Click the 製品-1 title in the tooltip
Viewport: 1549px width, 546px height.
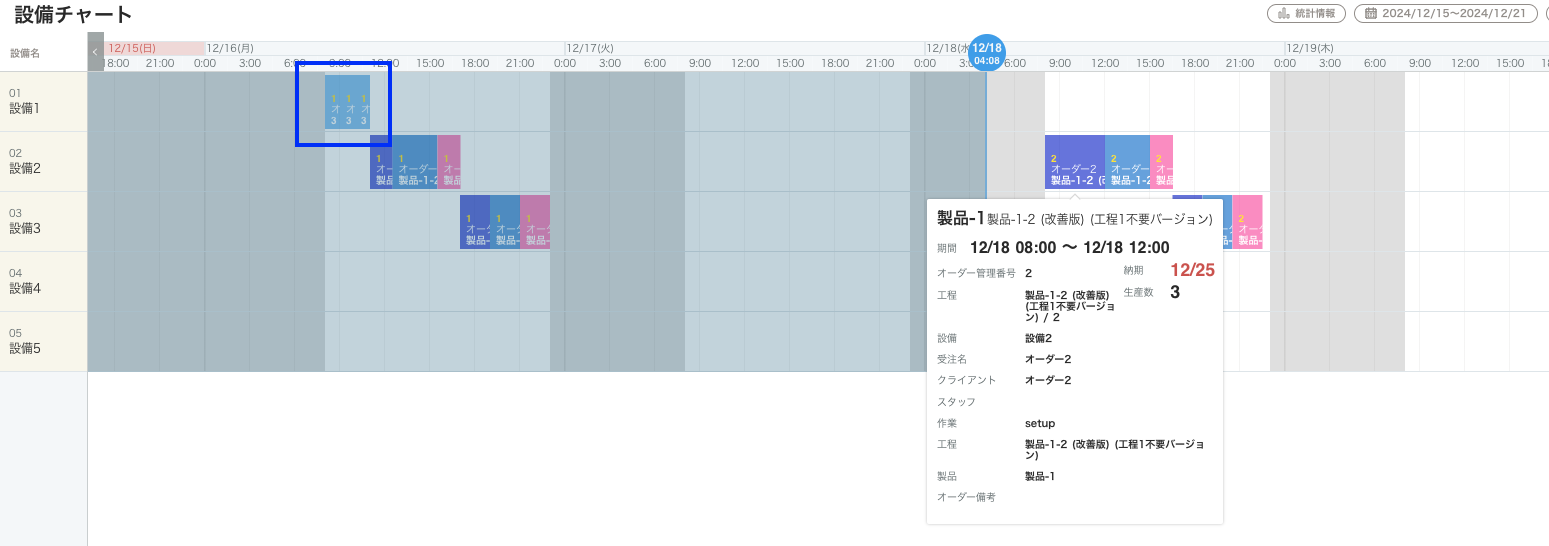(960, 217)
